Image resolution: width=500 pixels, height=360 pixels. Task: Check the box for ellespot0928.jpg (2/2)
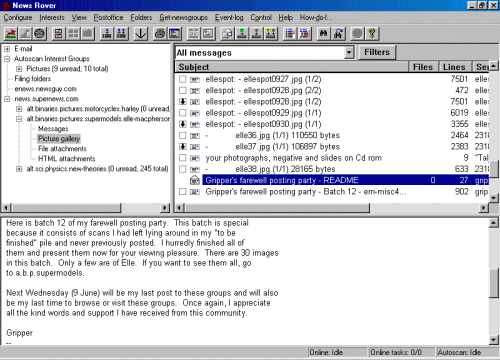[x=182, y=91]
